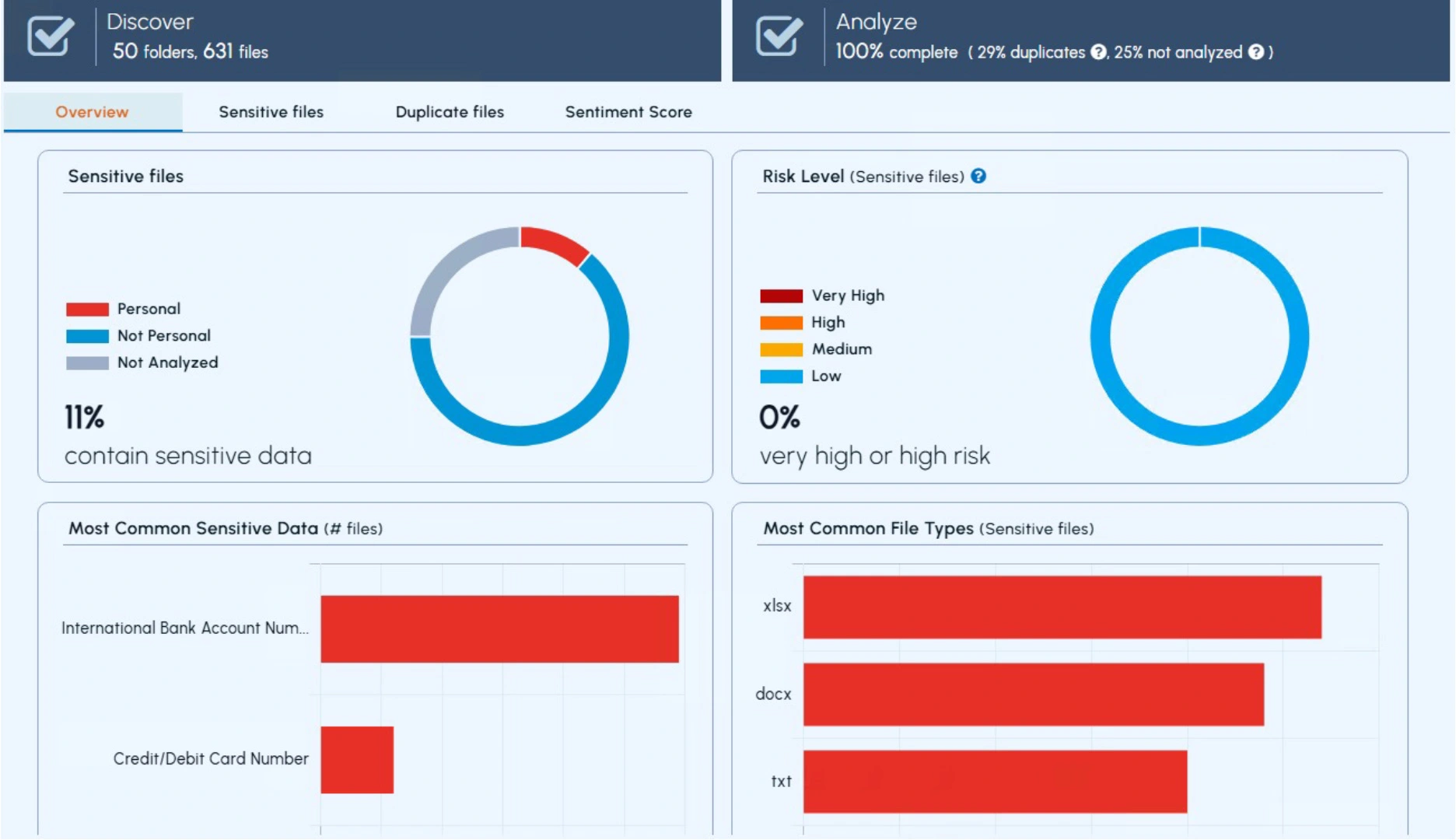This screenshot has width=1456, height=840.
Task: Open the Sensitive files tab
Action: pos(271,112)
